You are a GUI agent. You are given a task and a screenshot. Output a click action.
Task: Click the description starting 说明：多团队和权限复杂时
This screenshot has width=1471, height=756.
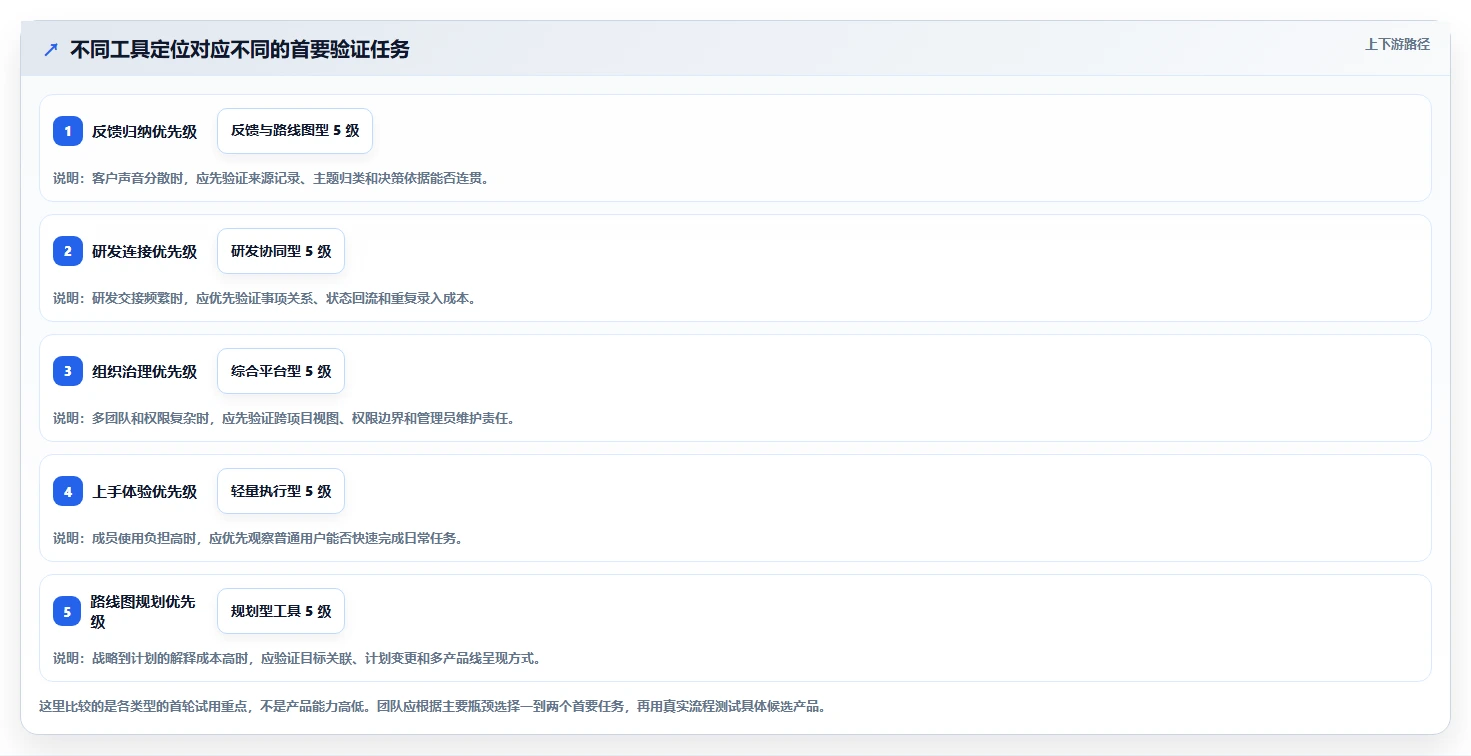click(x=284, y=418)
